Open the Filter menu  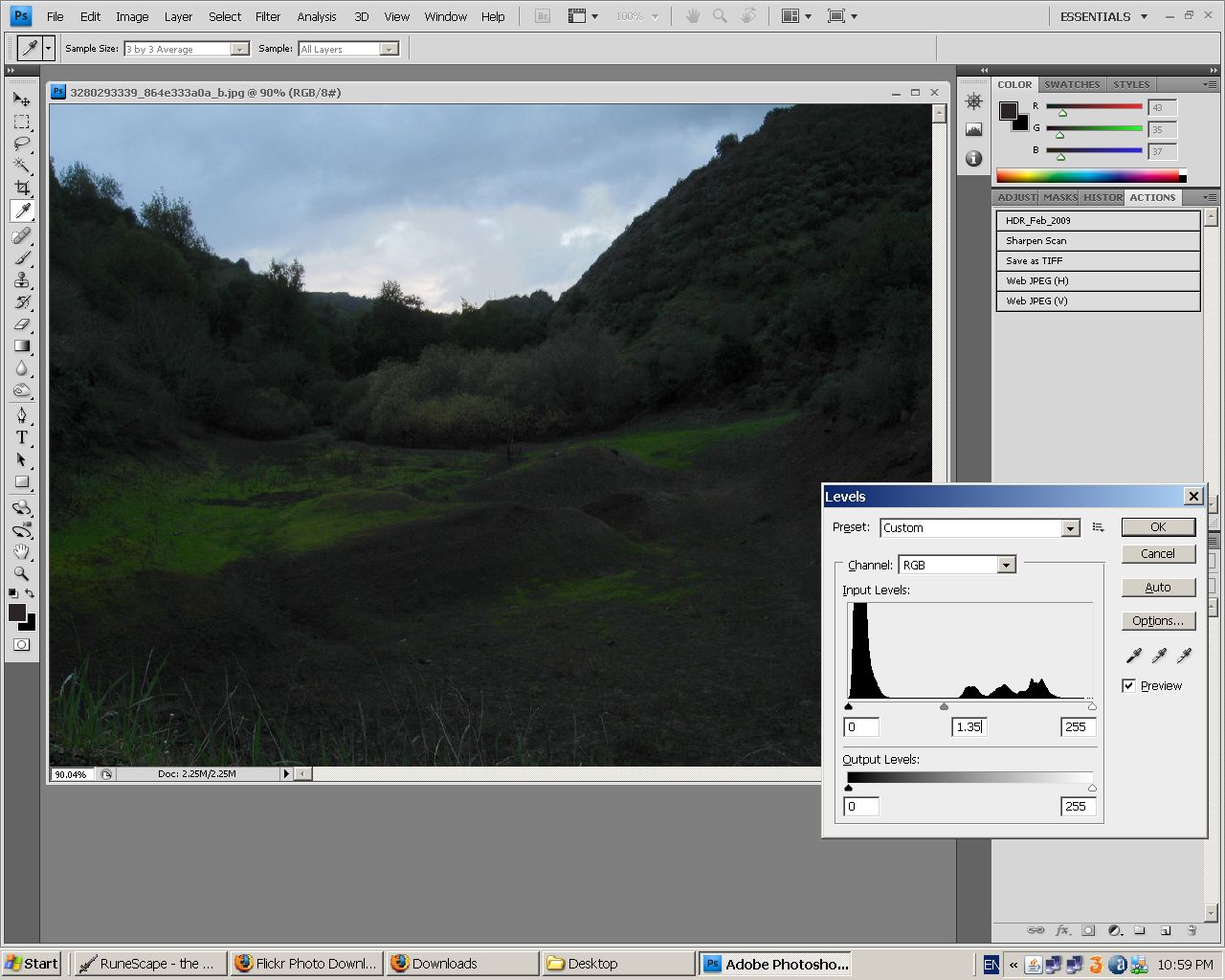click(268, 16)
